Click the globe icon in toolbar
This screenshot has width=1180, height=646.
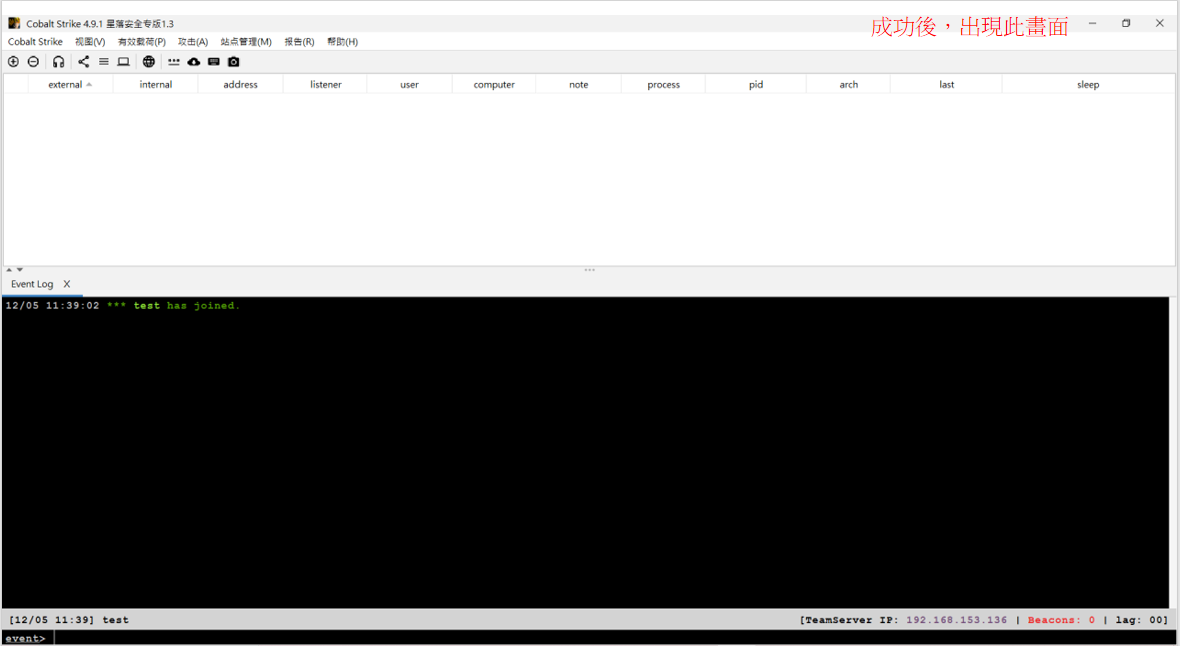click(x=149, y=62)
